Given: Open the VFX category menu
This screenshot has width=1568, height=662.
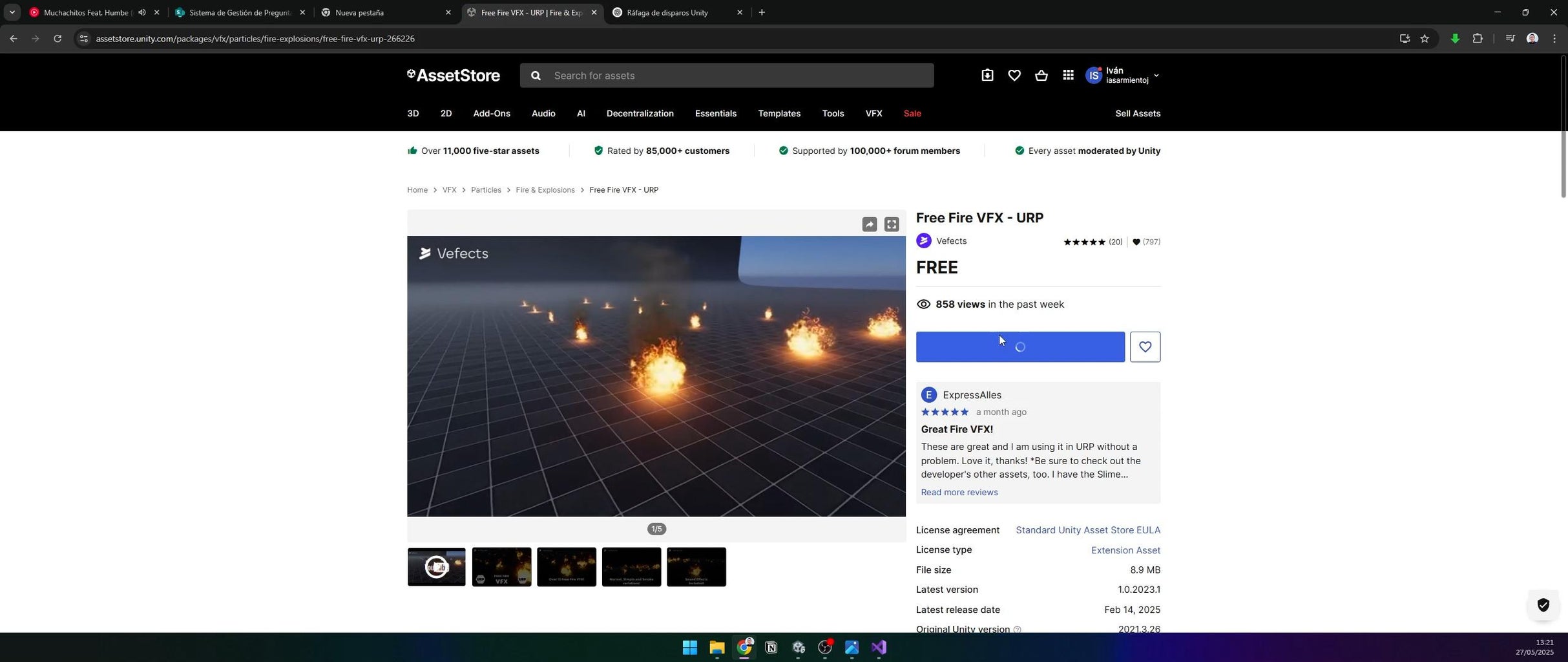Looking at the screenshot, I should tap(873, 113).
